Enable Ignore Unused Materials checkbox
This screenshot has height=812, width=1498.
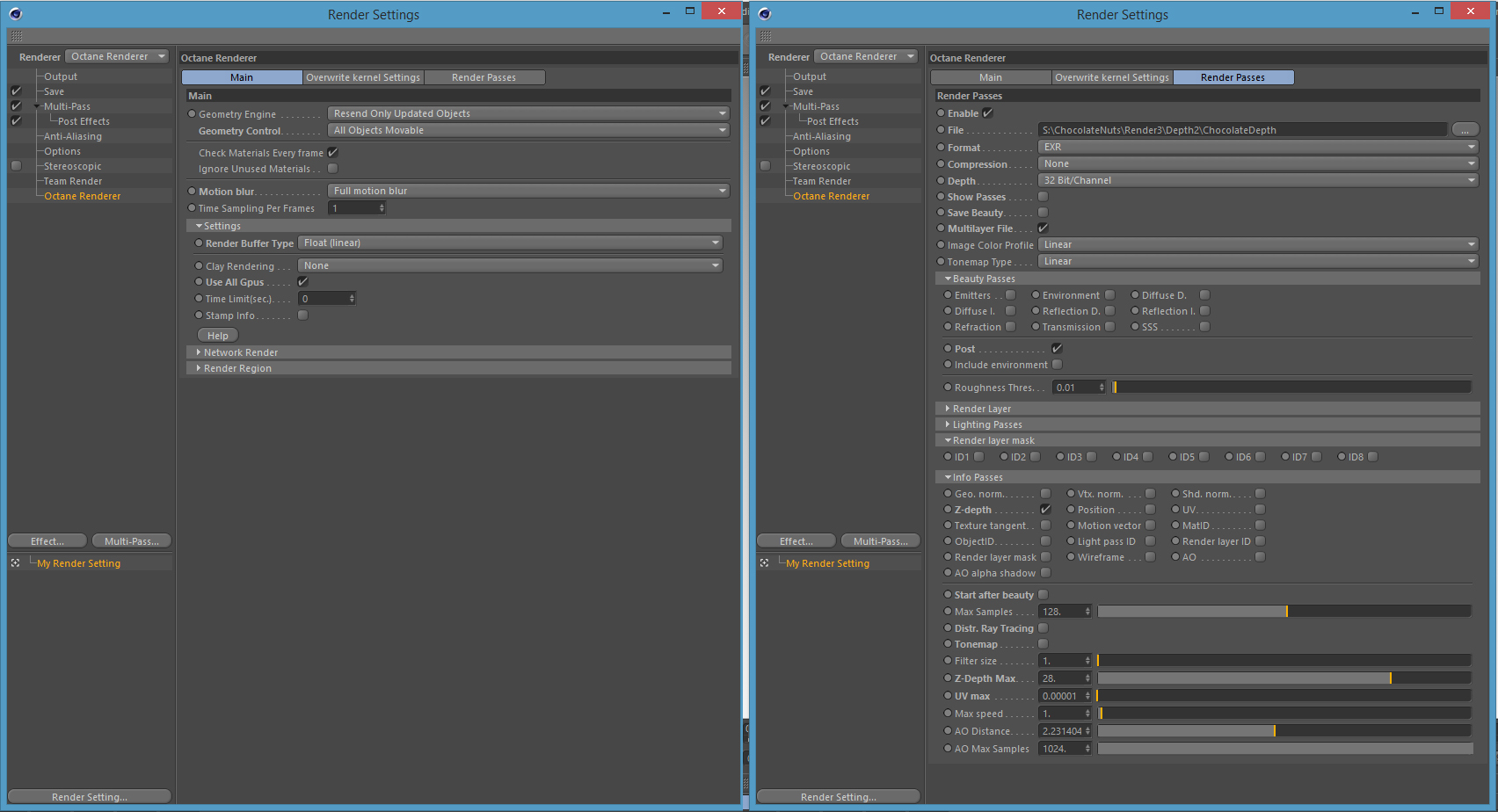point(333,168)
